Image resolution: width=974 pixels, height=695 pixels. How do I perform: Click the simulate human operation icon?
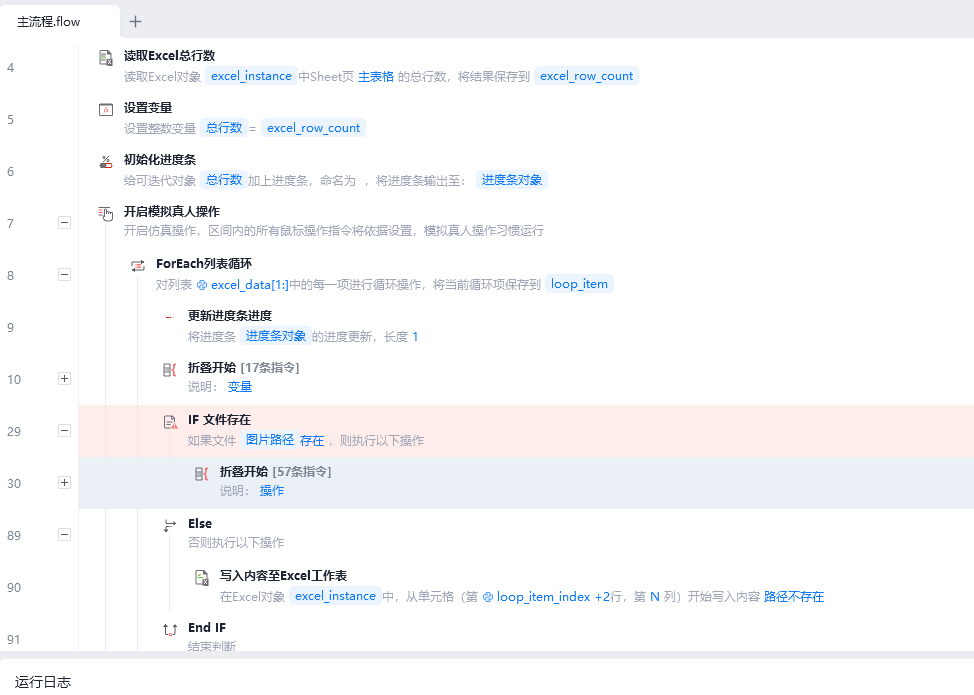pyautogui.click(x=106, y=213)
